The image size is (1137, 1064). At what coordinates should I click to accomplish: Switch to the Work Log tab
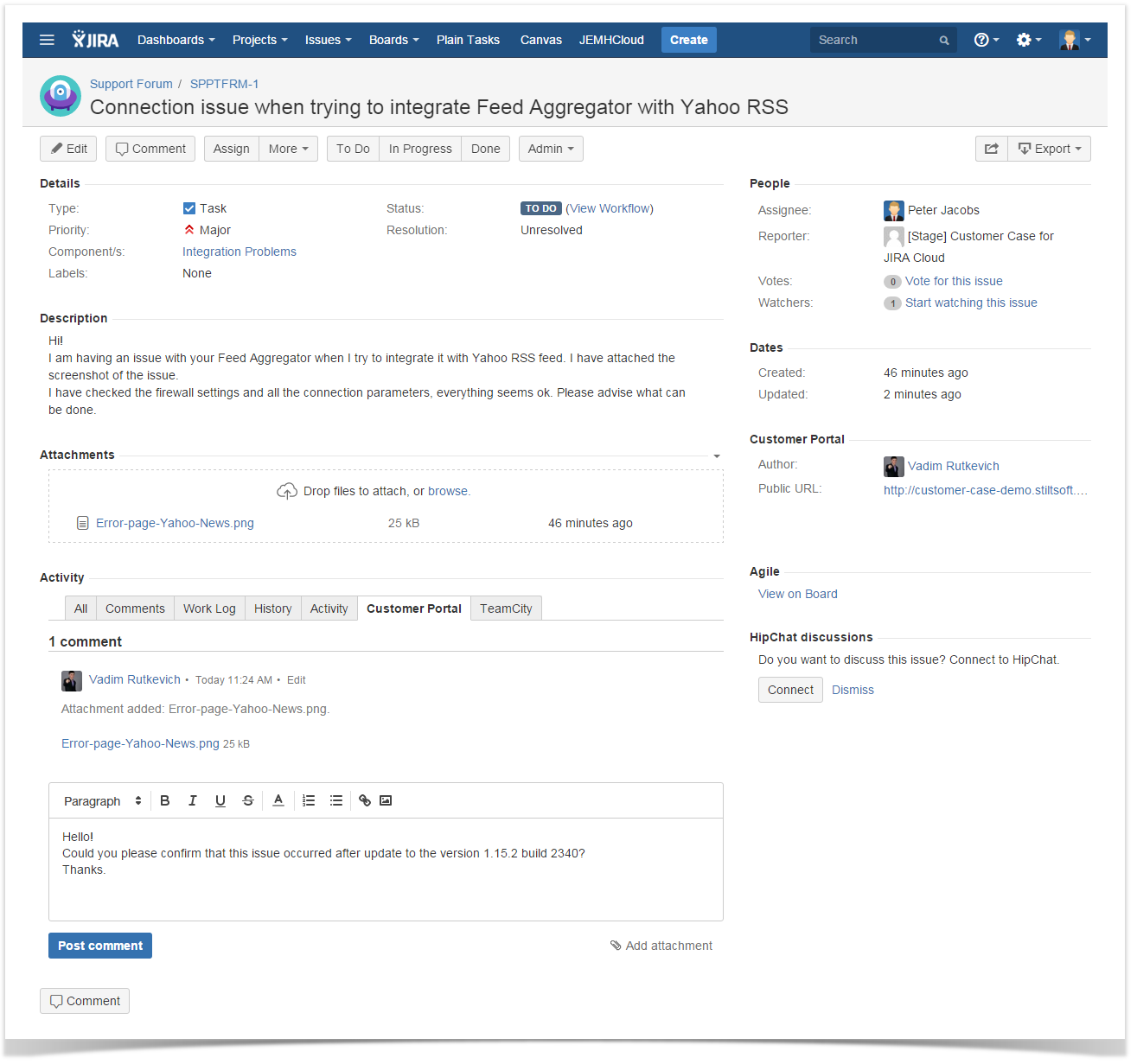(x=209, y=608)
